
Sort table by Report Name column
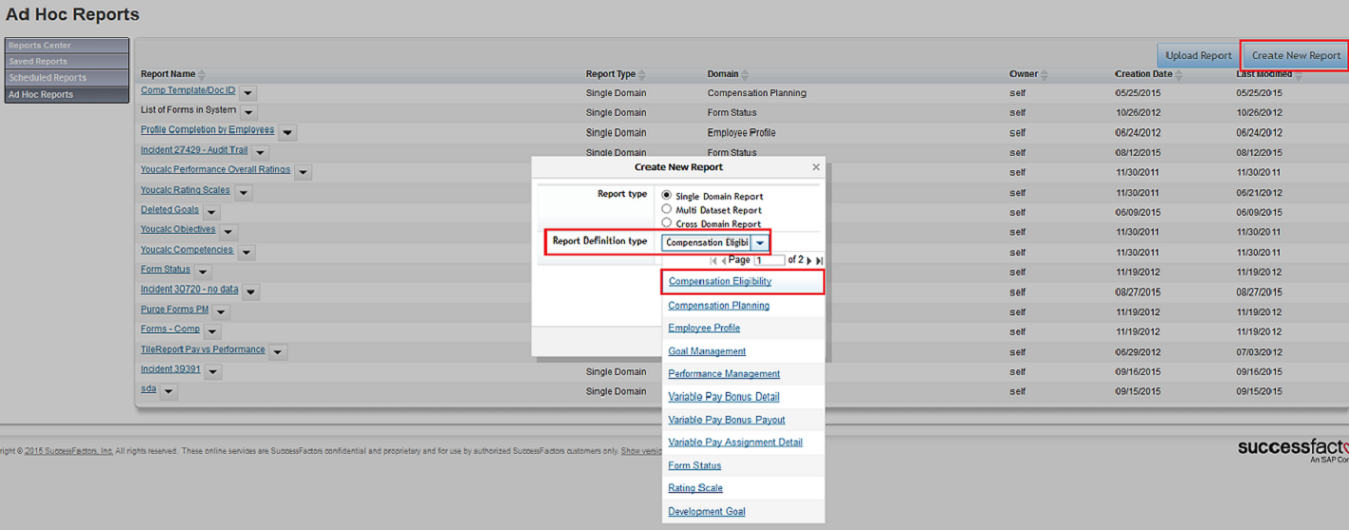click(173, 74)
